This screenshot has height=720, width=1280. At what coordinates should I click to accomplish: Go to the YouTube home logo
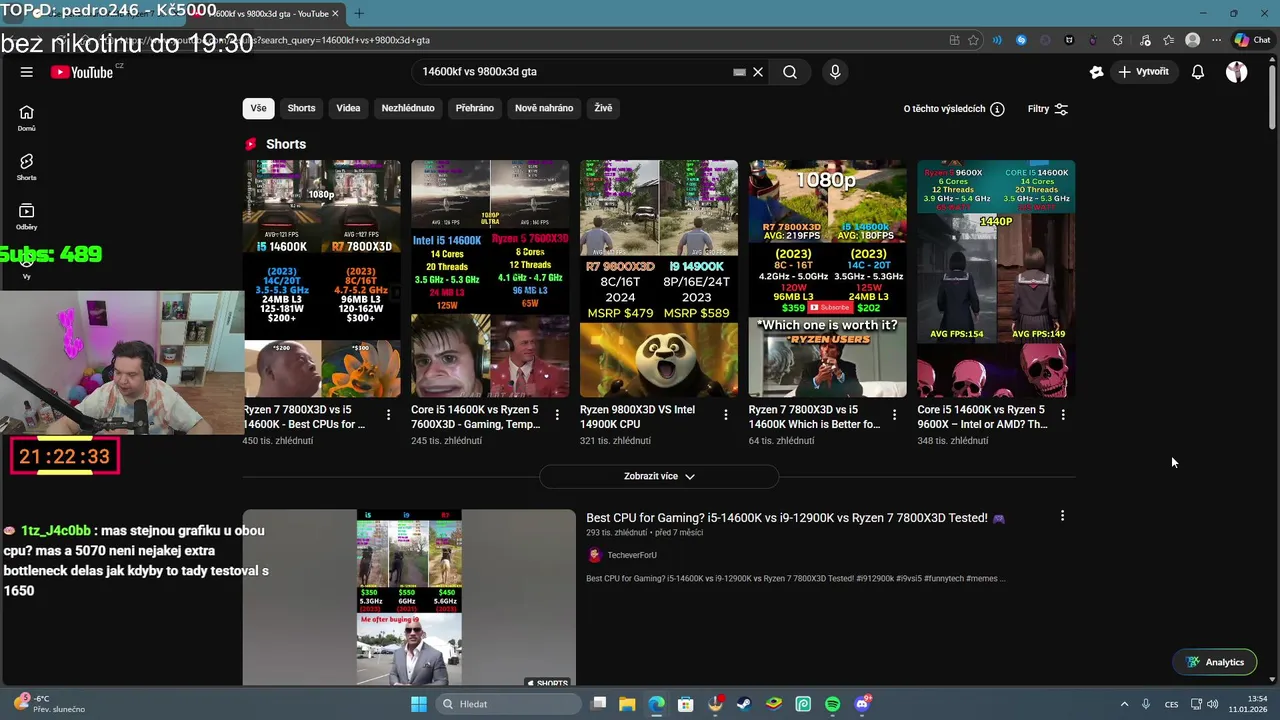pyautogui.click(x=82, y=72)
